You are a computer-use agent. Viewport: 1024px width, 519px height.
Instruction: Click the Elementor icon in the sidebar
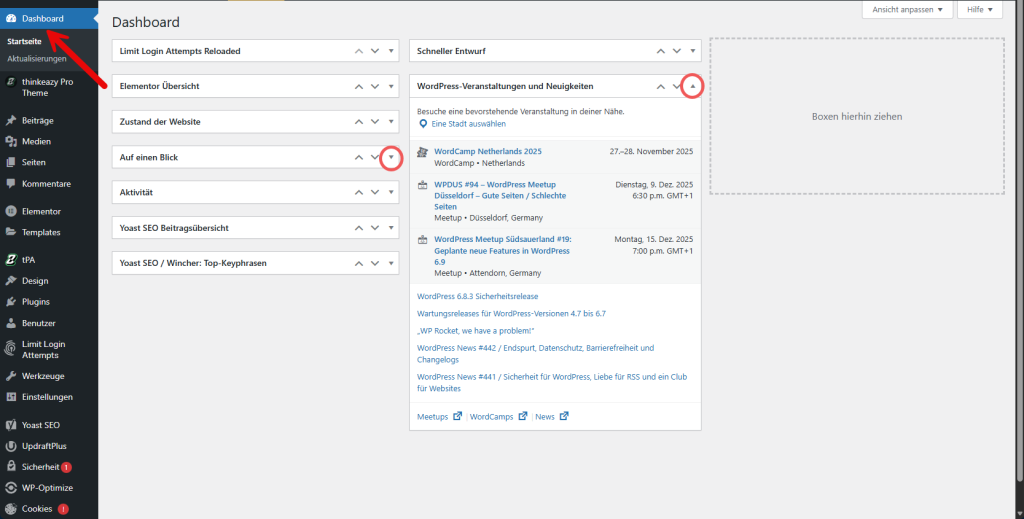coord(10,211)
